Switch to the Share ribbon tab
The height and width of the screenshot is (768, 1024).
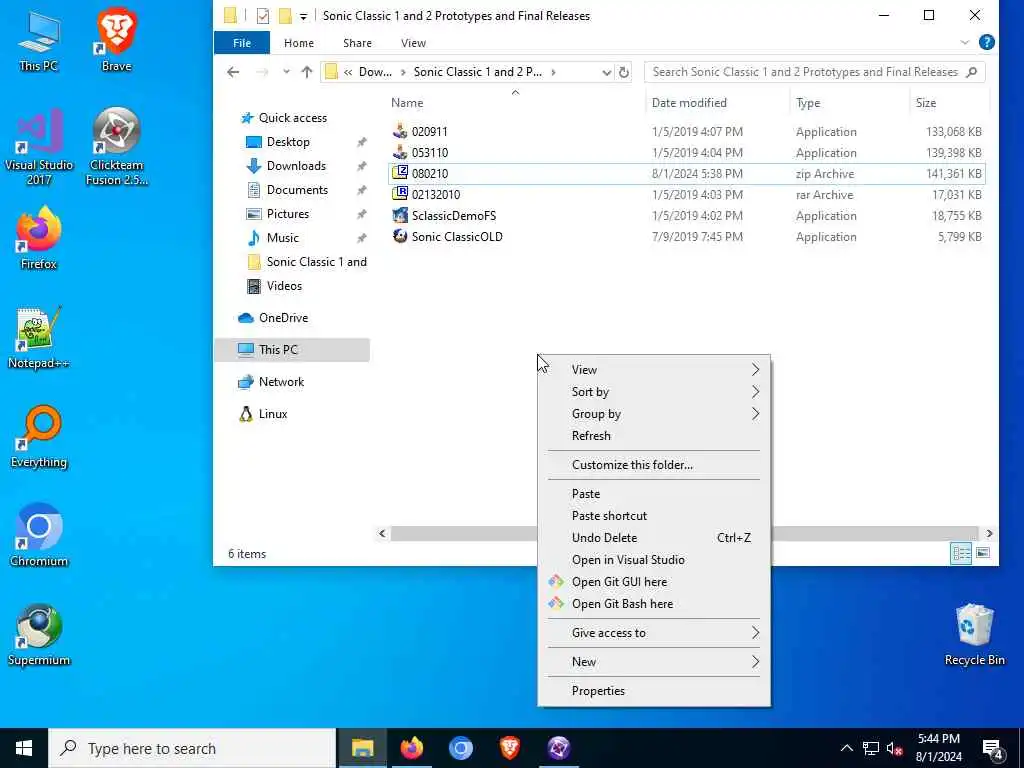[357, 42]
